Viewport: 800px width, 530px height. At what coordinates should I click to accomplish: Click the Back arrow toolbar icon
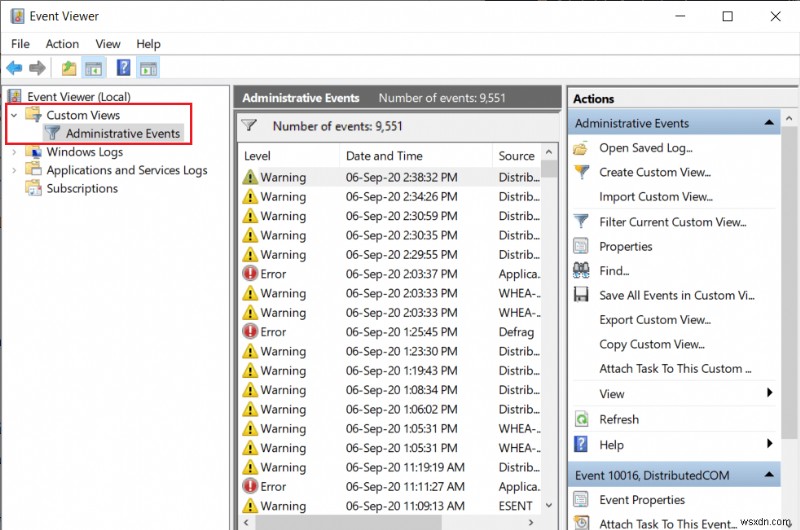14,68
